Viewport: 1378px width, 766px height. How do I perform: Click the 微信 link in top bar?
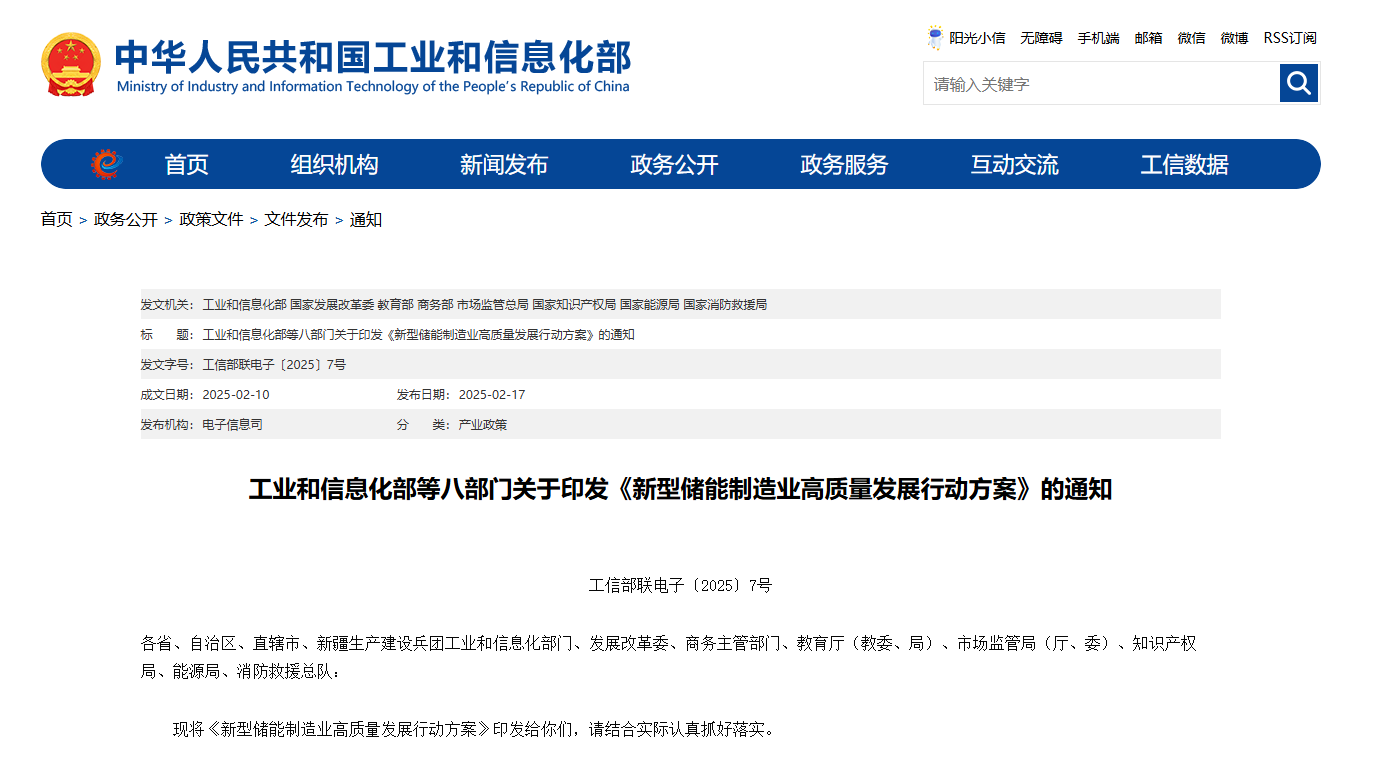coord(1191,38)
